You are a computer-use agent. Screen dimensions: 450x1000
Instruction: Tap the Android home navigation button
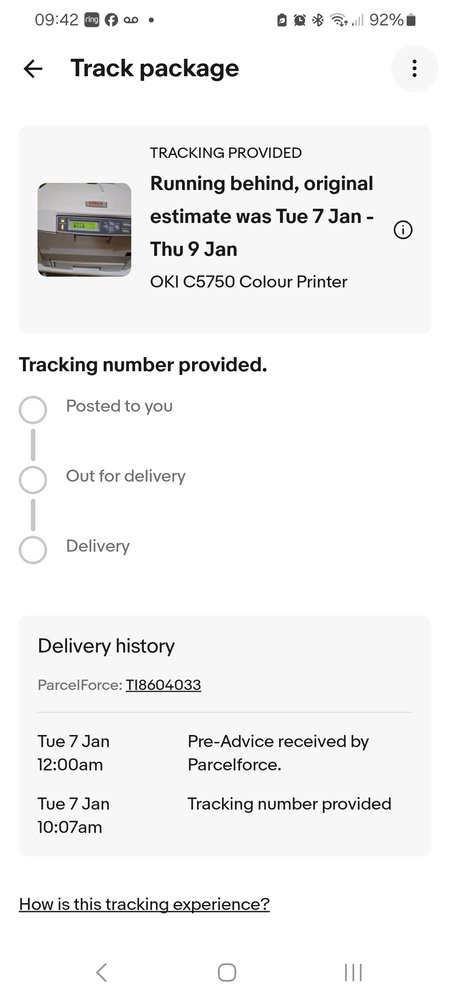(x=227, y=972)
